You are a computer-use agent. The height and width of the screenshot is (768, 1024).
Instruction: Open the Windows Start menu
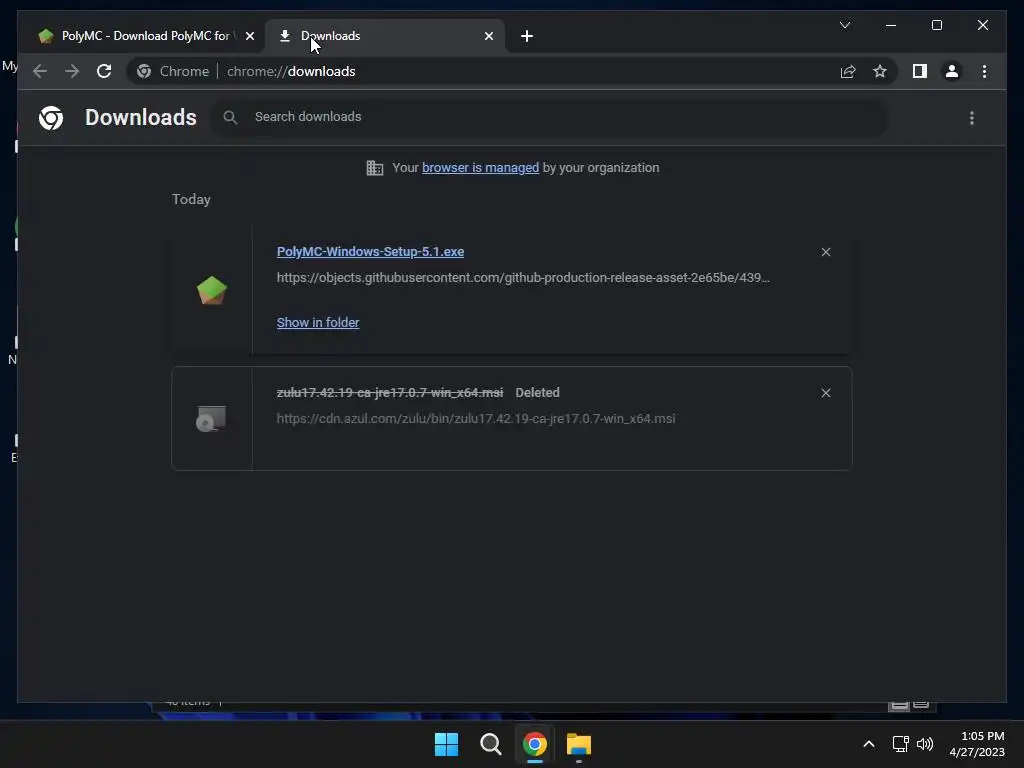pyautogui.click(x=447, y=744)
